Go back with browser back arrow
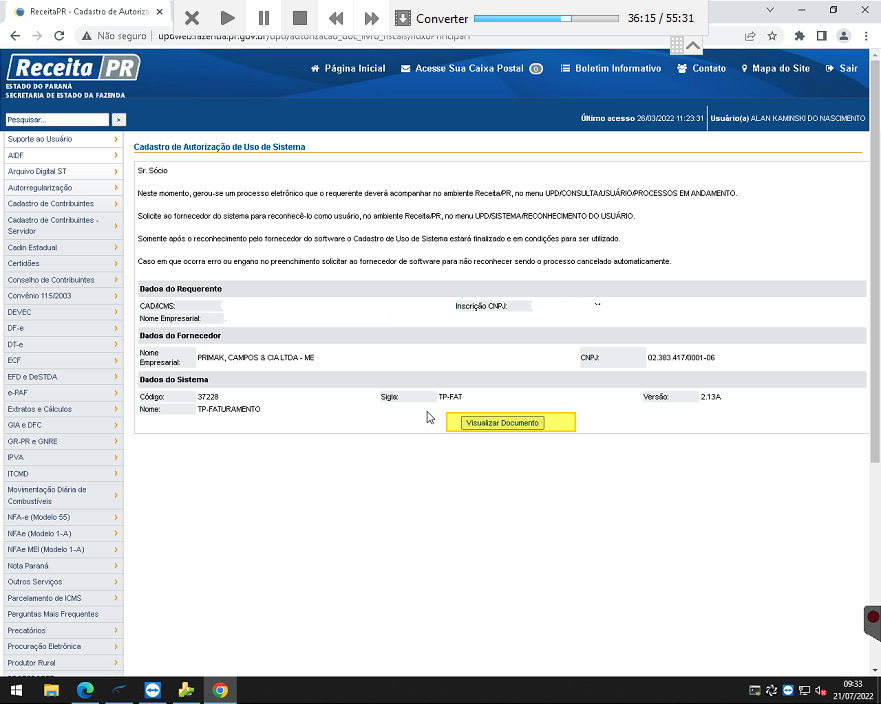The height and width of the screenshot is (704, 881). coord(15,36)
